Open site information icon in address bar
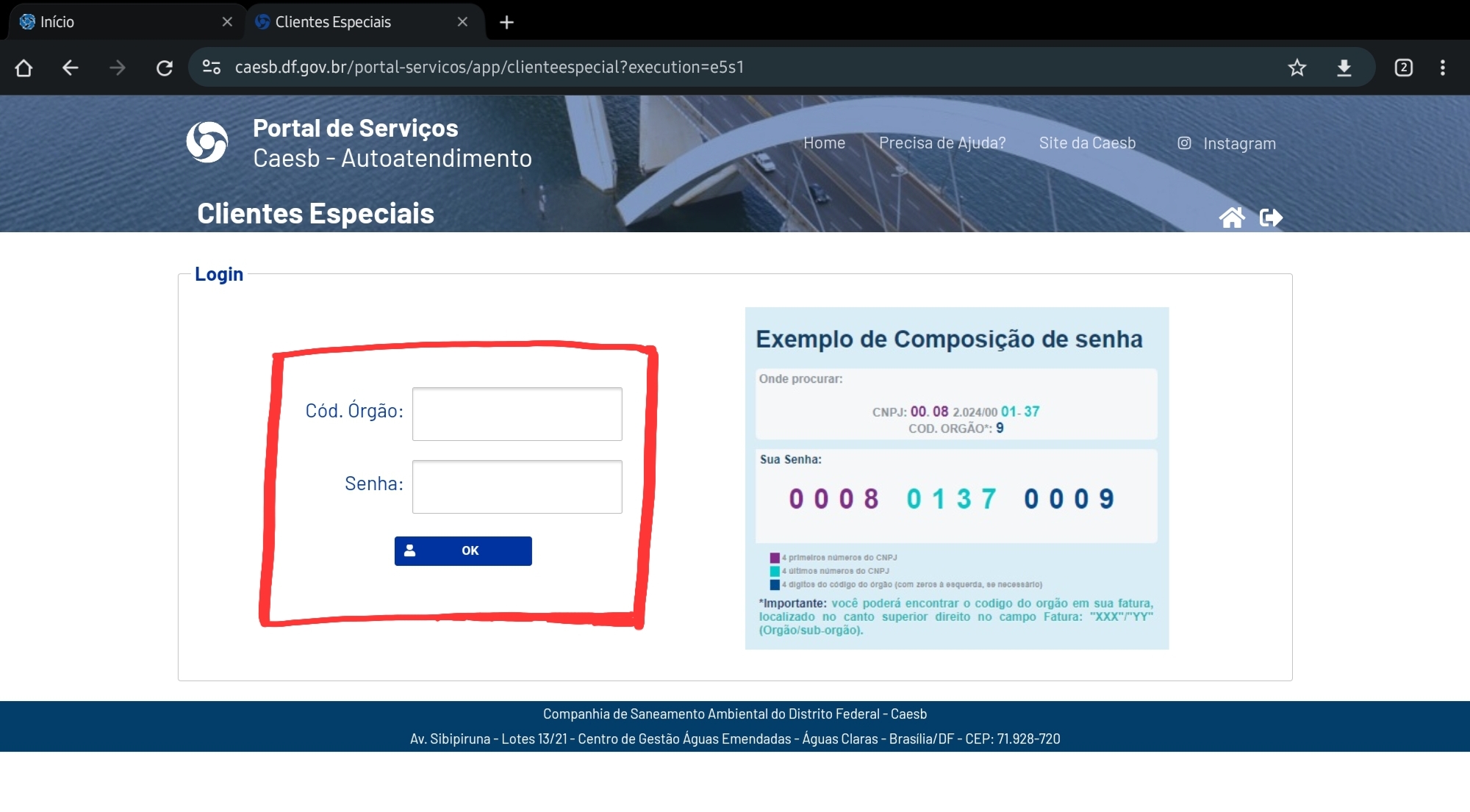1470x812 pixels. coord(212,67)
